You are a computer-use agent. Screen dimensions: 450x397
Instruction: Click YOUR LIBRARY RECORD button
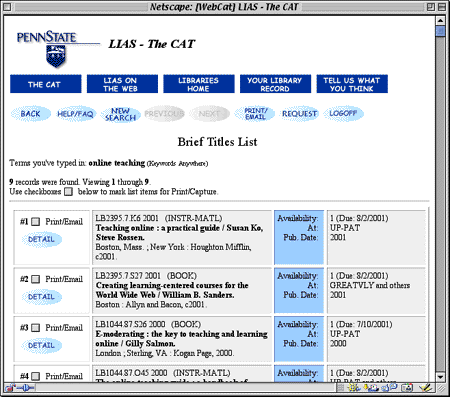(x=275, y=84)
